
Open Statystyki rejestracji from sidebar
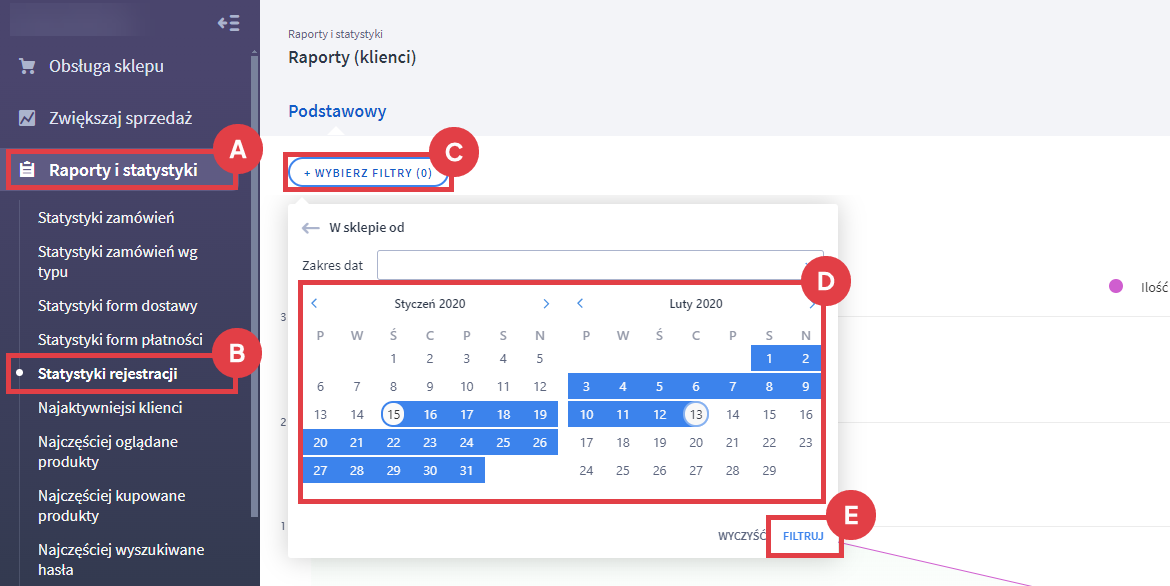[107, 374]
